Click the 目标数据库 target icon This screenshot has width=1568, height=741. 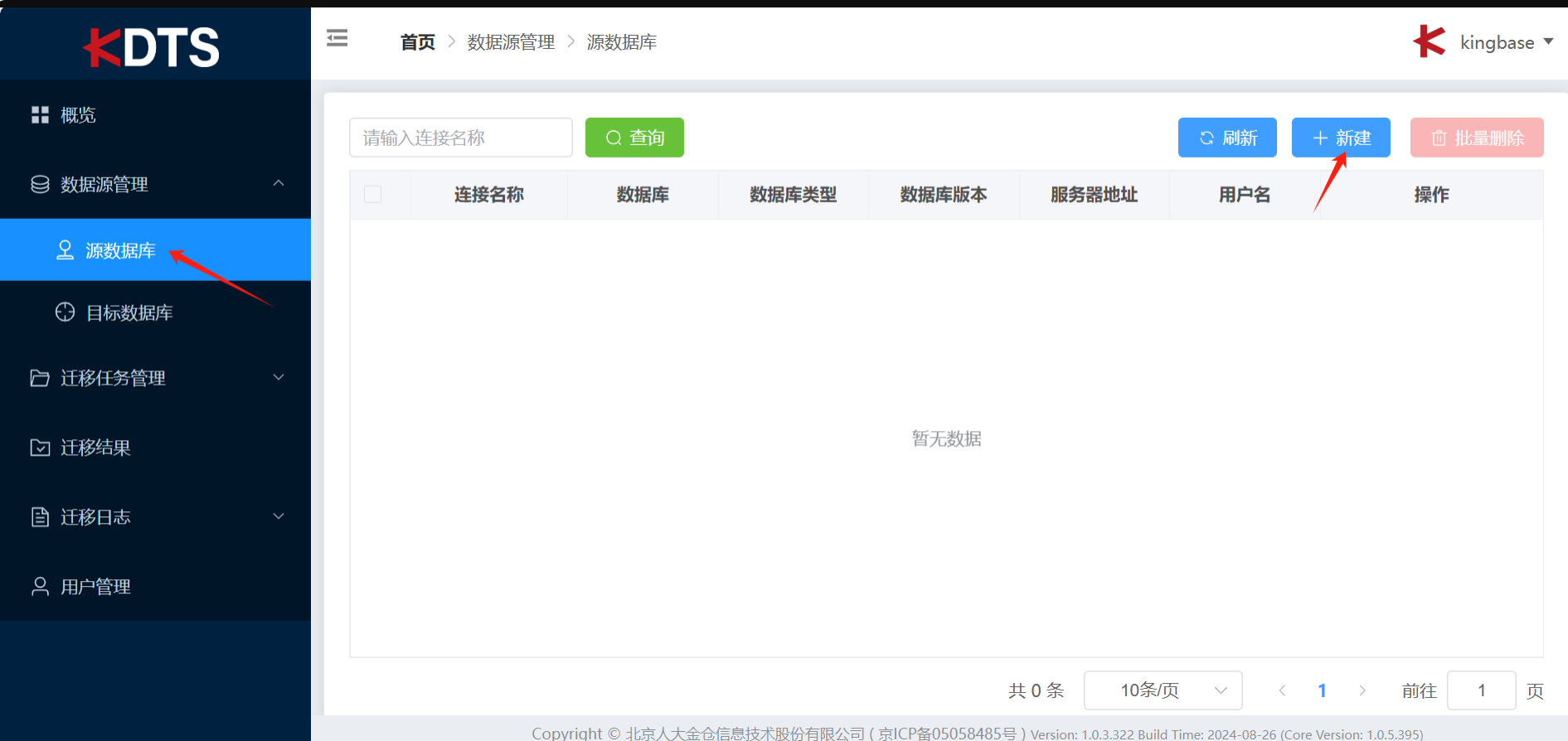(65, 312)
